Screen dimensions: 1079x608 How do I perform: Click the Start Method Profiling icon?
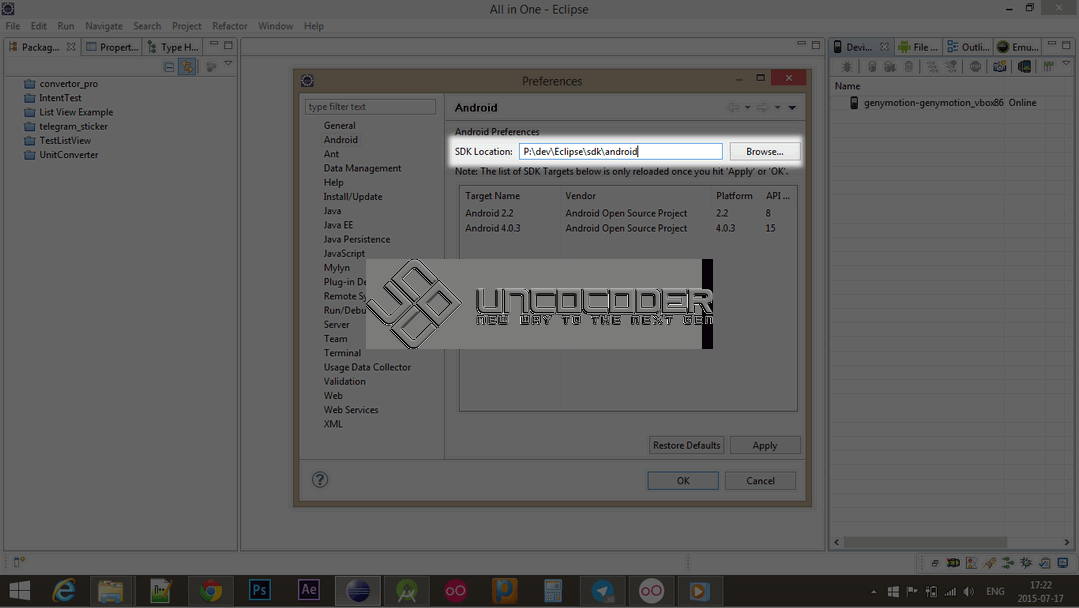click(x=950, y=67)
